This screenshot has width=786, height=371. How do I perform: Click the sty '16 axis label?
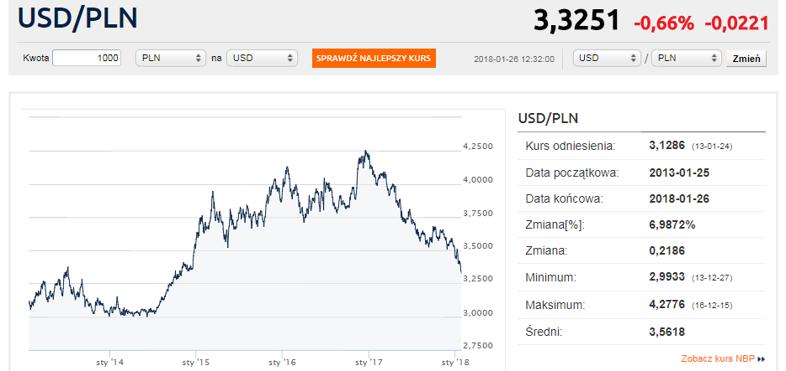(282, 361)
